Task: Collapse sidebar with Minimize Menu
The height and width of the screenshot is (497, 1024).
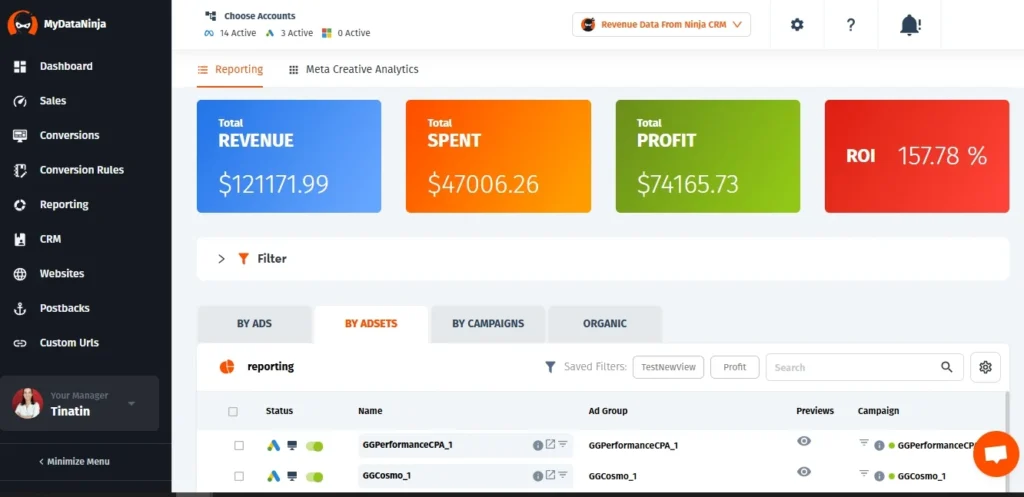Action: tap(74, 462)
